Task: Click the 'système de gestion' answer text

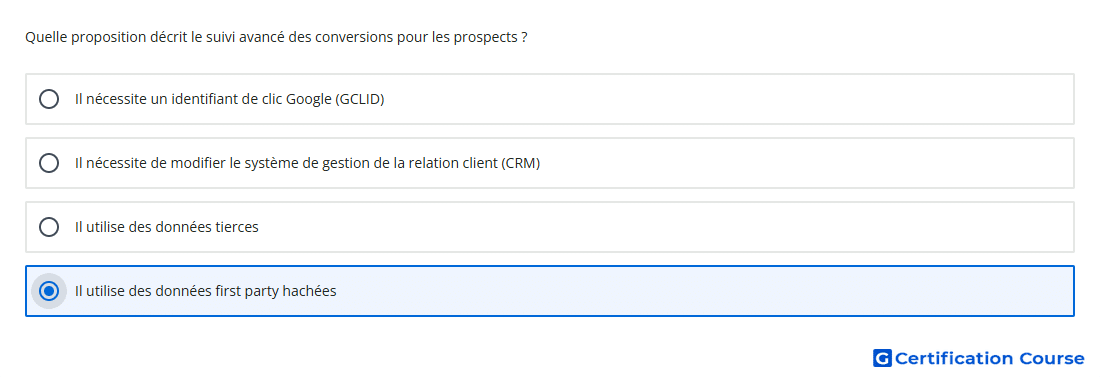Action: (x=307, y=163)
